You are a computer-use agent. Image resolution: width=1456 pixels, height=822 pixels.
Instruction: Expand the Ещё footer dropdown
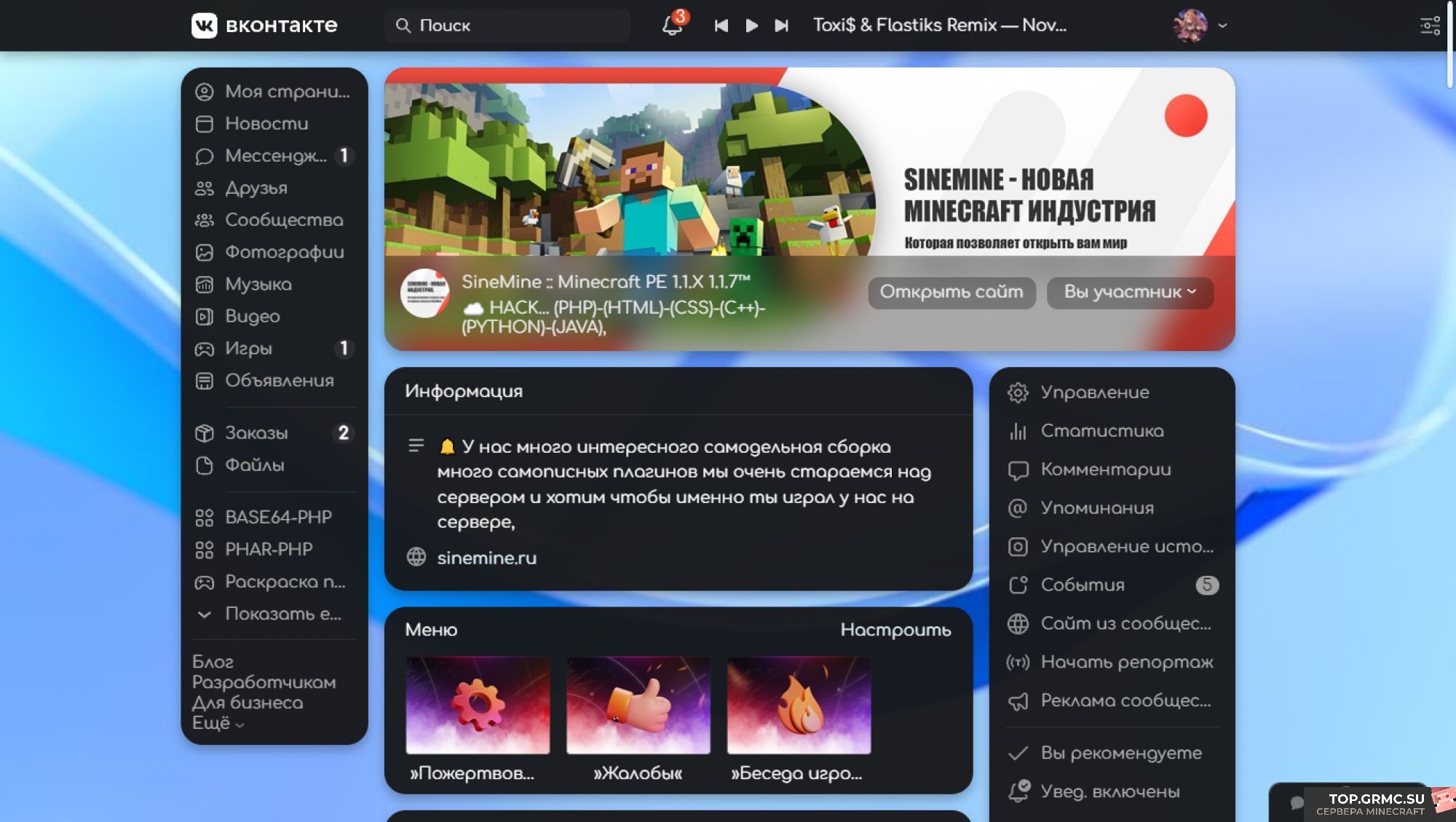(x=218, y=723)
